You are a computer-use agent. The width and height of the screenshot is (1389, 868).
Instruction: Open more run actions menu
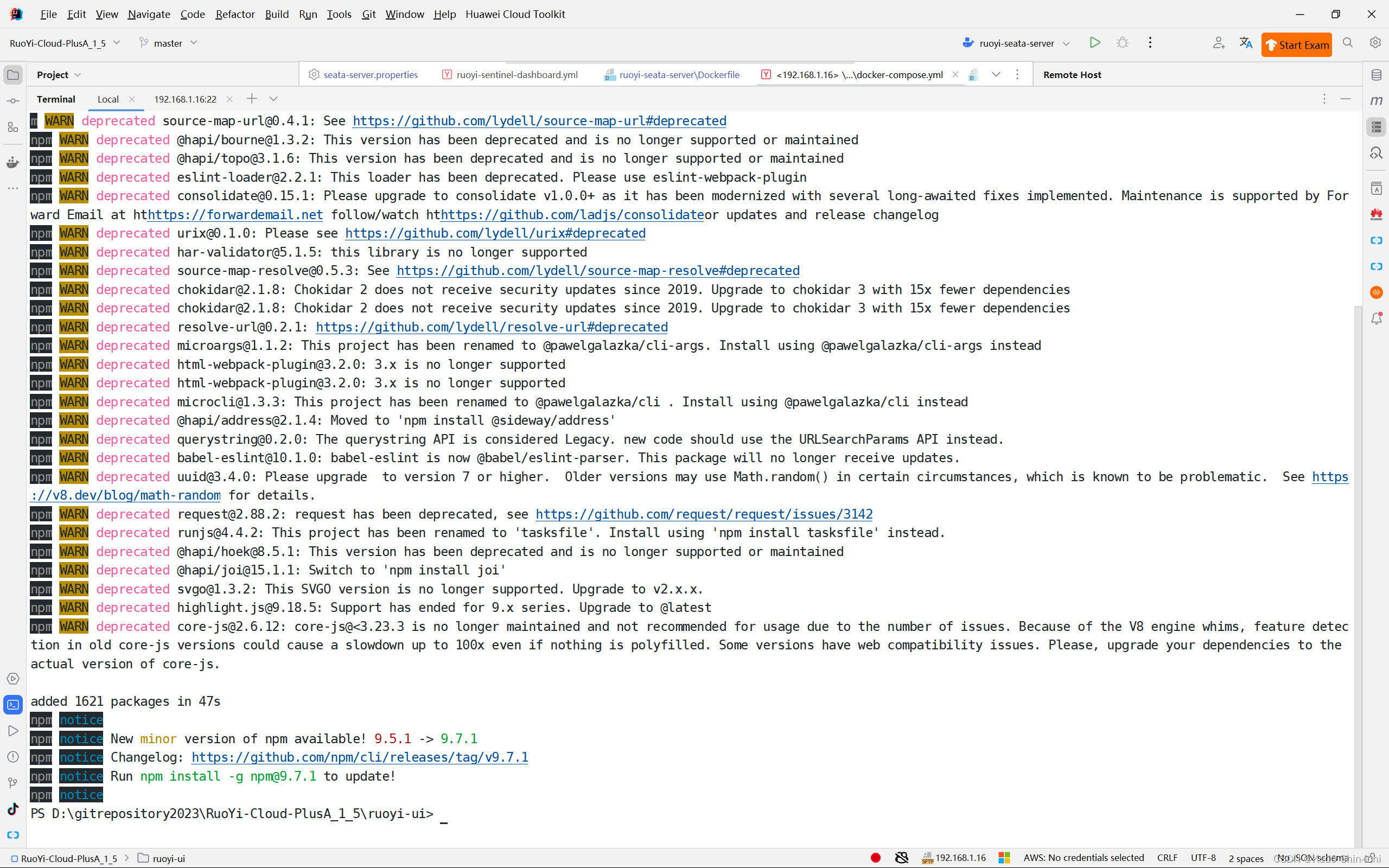click(1150, 43)
